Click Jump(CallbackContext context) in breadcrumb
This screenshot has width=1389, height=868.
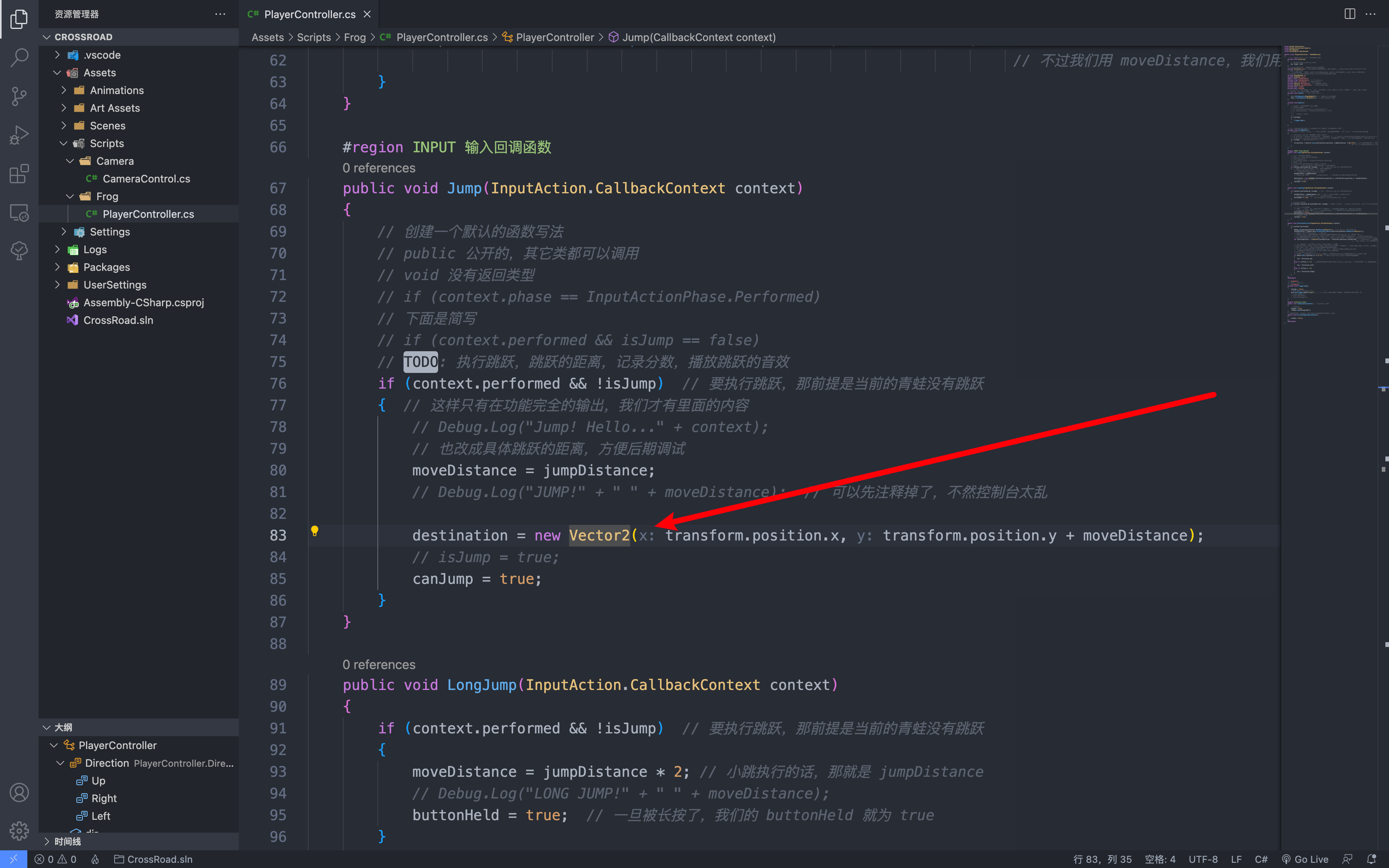[x=692, y=37]
